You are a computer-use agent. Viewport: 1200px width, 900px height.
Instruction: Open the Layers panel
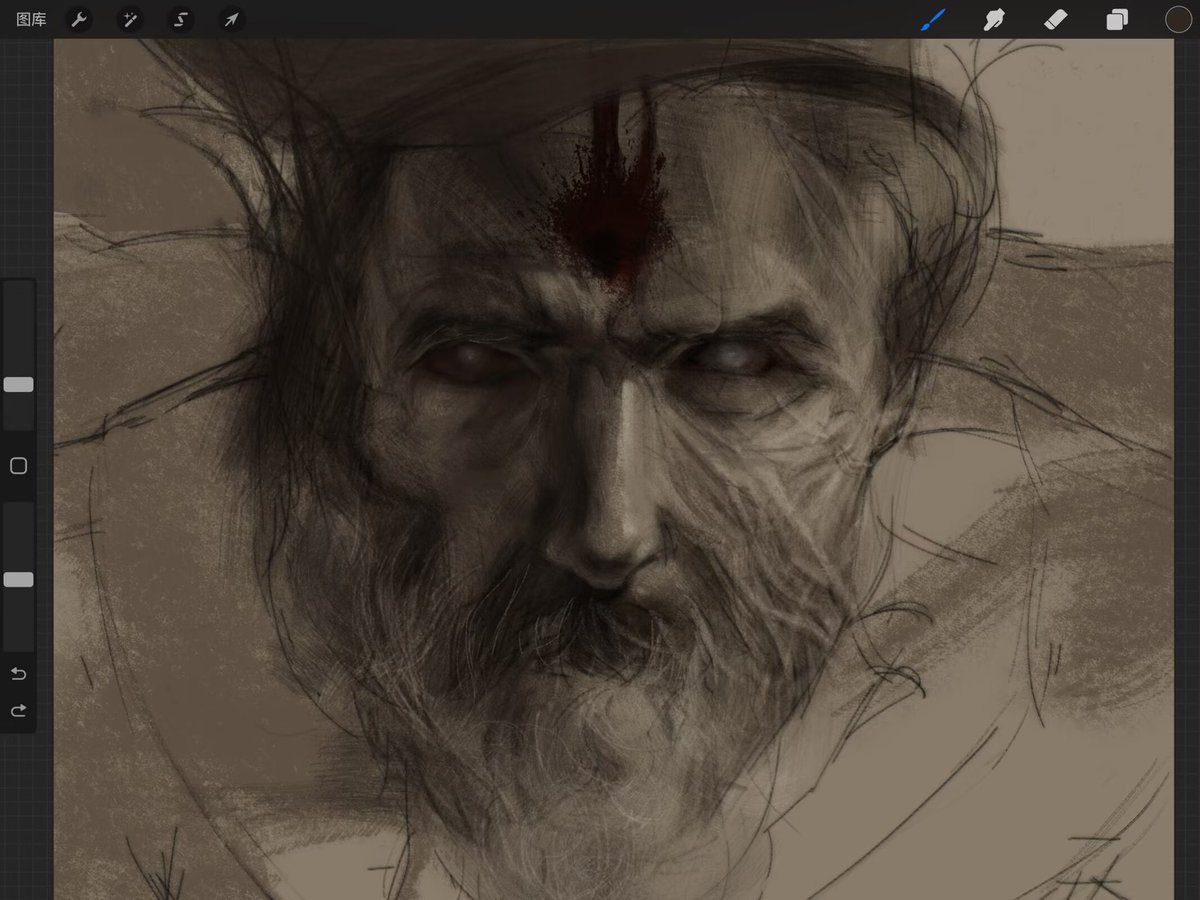tap(1117, 19)
